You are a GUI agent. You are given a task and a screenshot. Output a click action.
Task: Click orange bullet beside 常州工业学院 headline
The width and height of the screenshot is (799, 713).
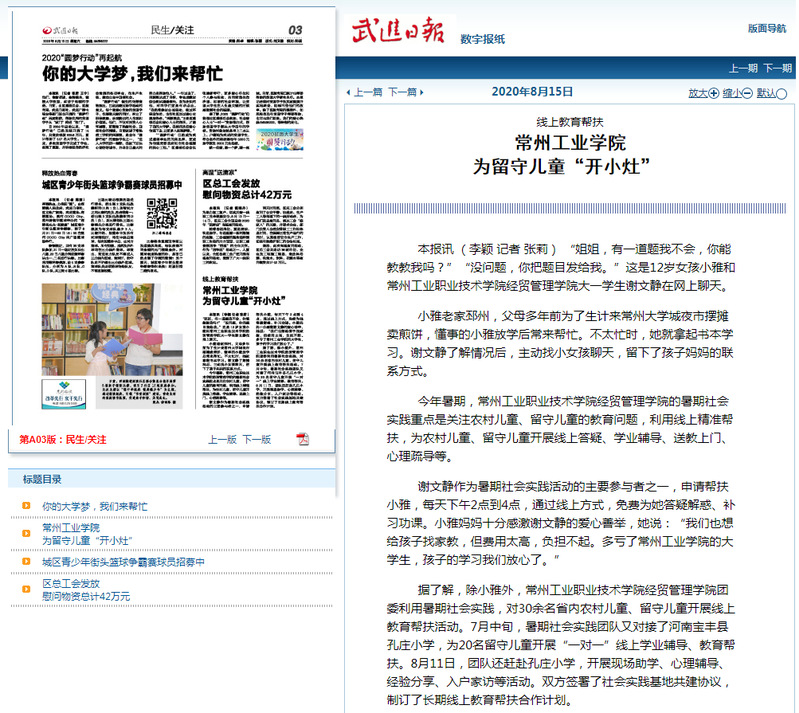click(26, 534)
